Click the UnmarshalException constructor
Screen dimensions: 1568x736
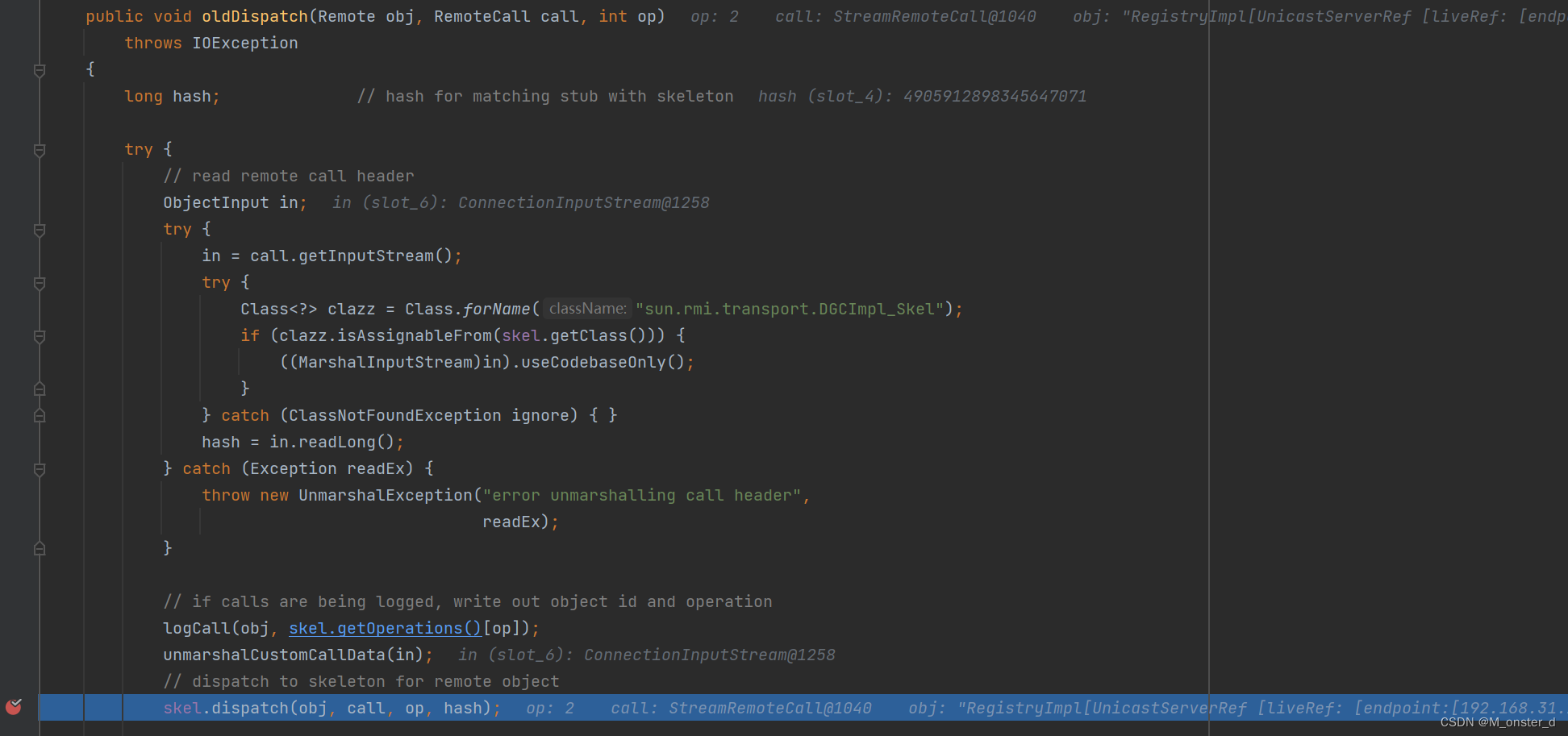tap(386, 495)
